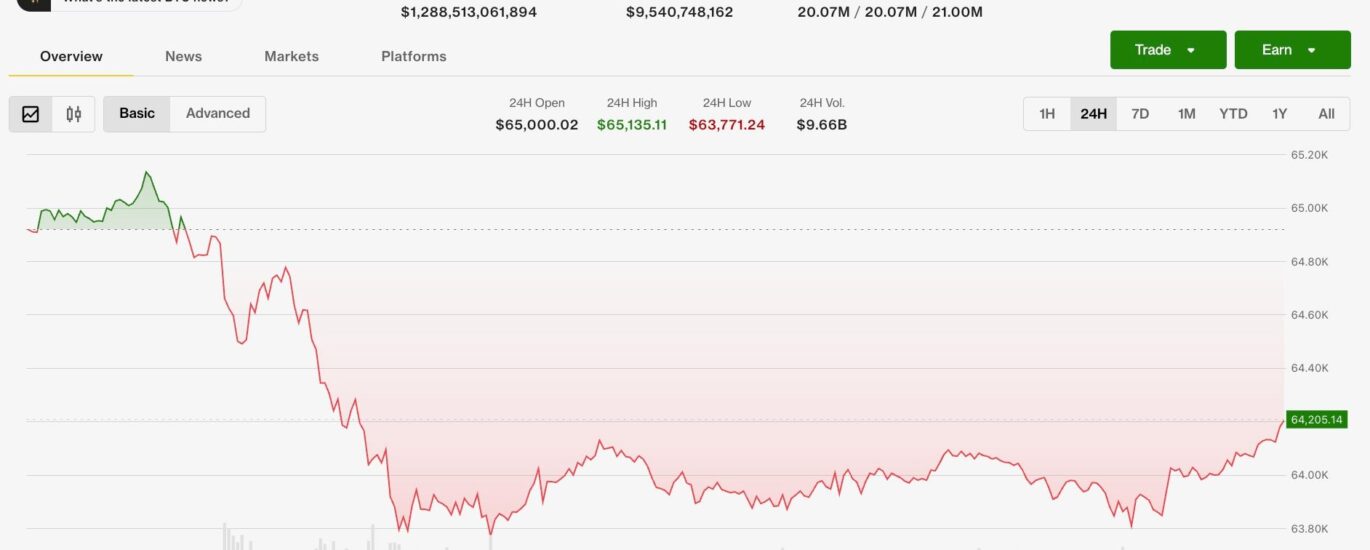Click the 24H Vol. value $9.66B

(x=822, y=125)
